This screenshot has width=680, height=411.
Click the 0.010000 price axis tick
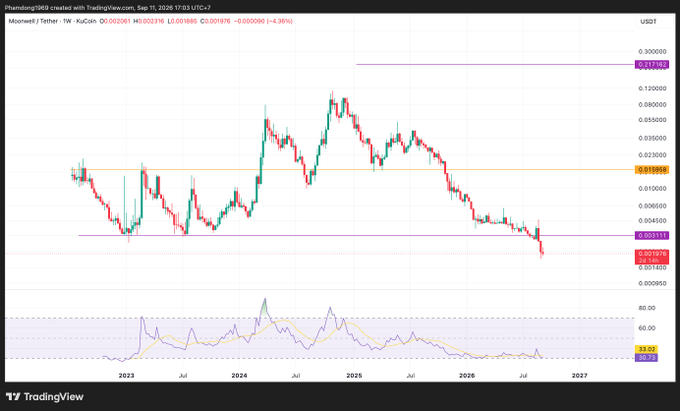click(652, 189)
